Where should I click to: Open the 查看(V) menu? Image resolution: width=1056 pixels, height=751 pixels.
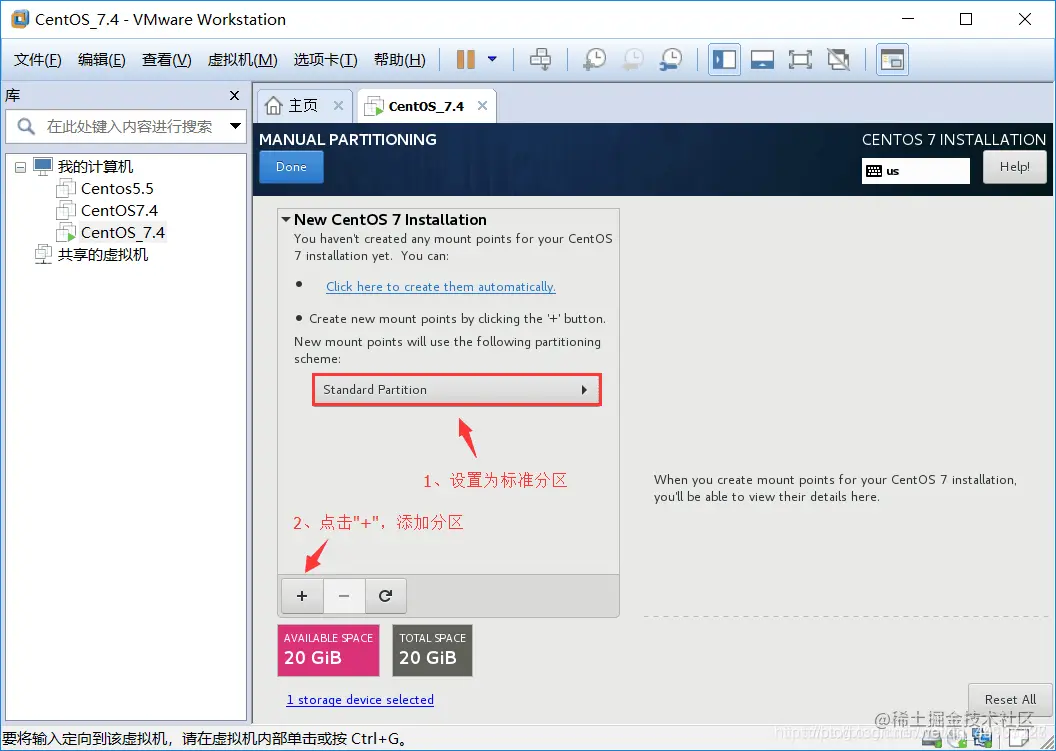[166, 60]
